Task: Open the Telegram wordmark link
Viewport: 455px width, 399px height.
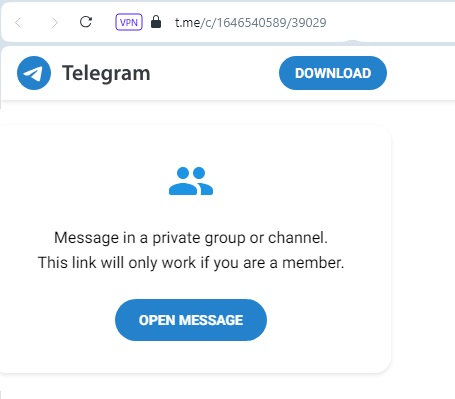Action: (106, 73)
